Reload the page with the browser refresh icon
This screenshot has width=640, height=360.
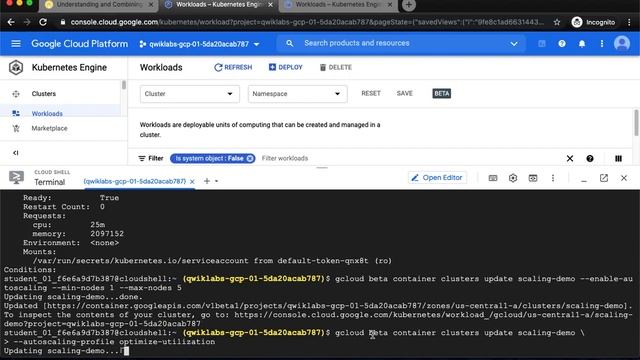[x=43, y=22]
